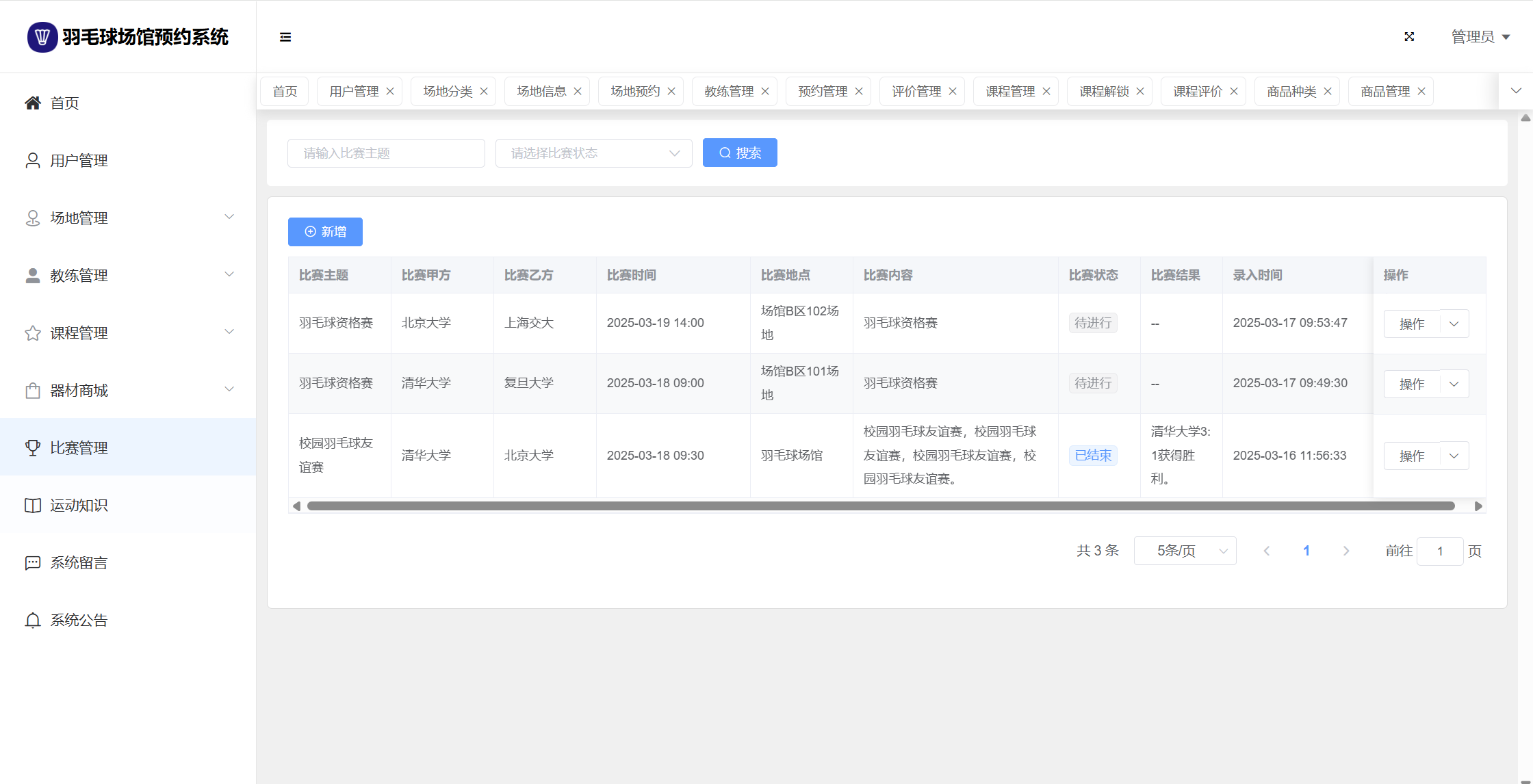Click the trophy icon for 比赛管理
The width and height of the screenshot is (1533, 784).
click(x=33, y=448)
